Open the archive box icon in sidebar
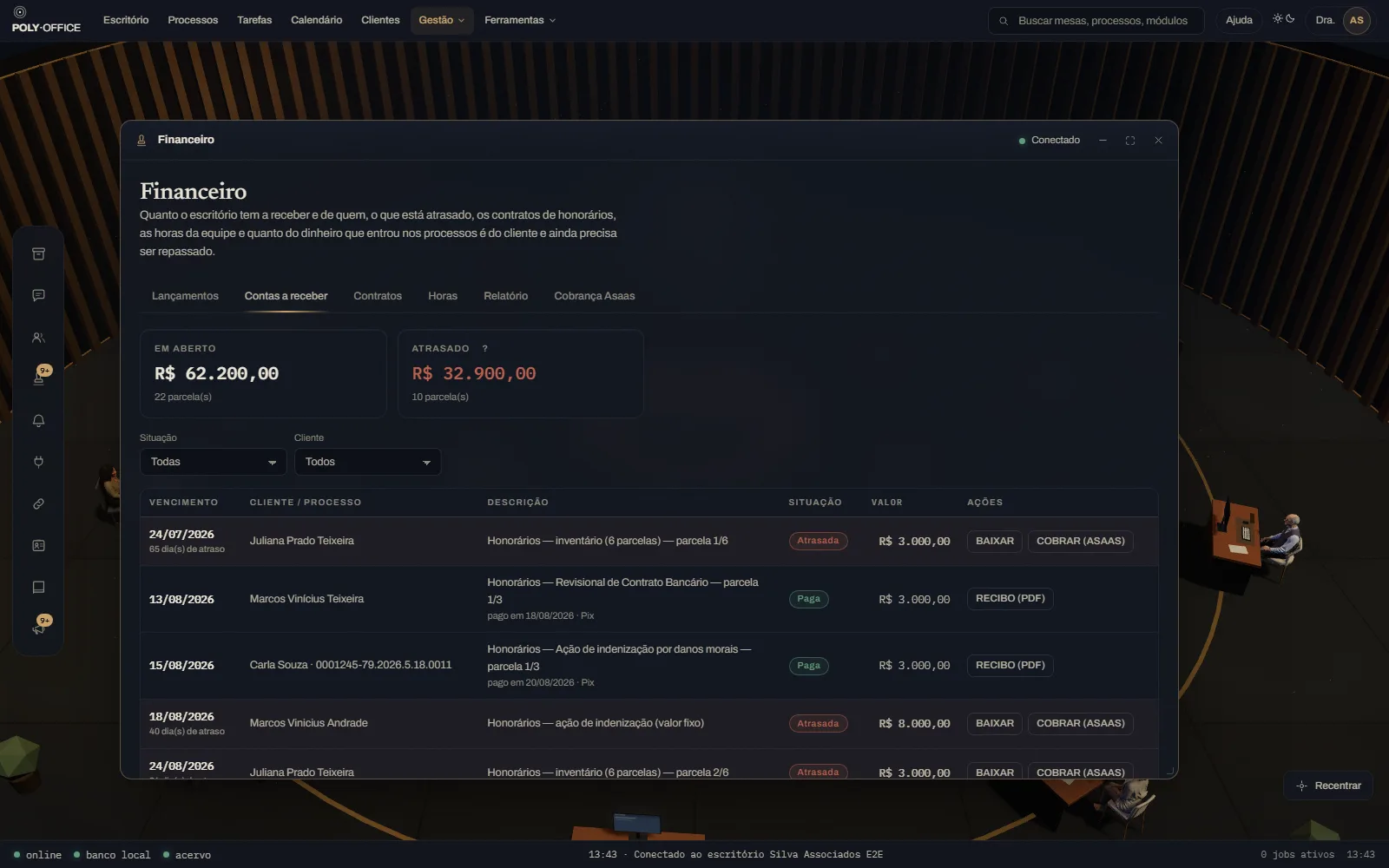The width and height of the screenshot is (1389, 868). click(x=38, y=253)
